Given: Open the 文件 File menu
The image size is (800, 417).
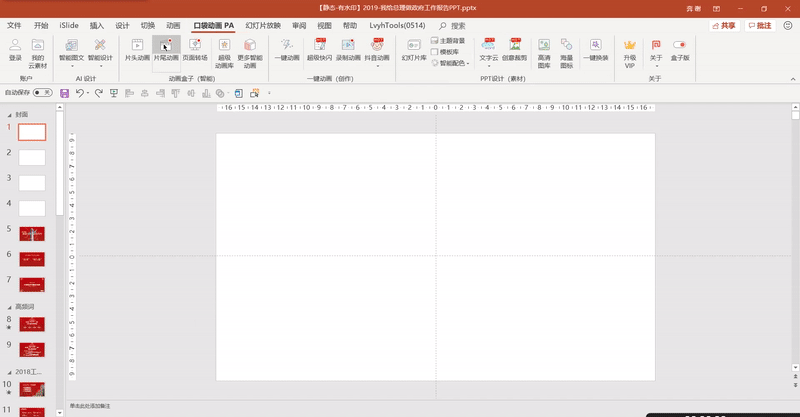Looking at the screenshot, I should (14, 25).
